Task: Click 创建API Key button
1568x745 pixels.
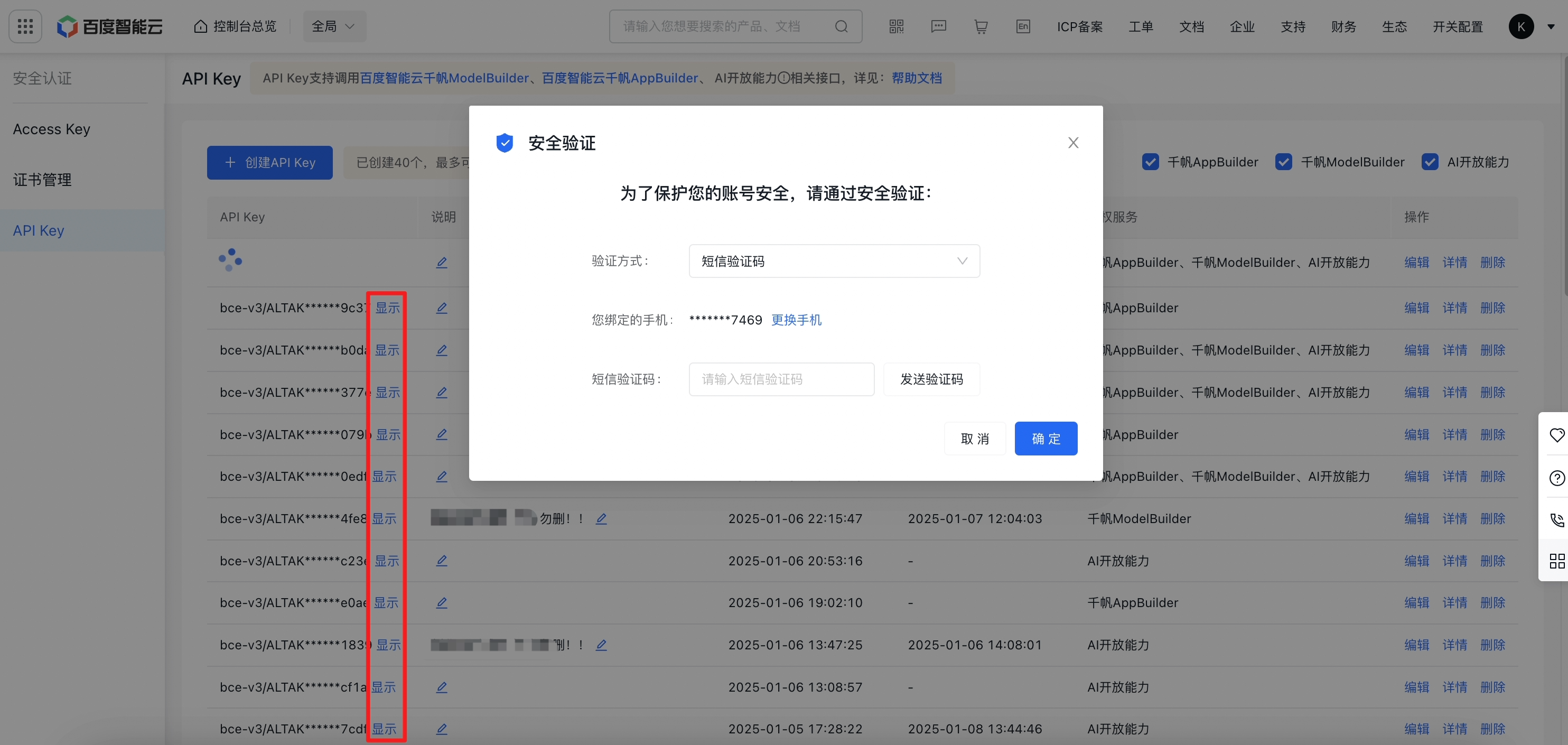Action: (x=269, y=163)
